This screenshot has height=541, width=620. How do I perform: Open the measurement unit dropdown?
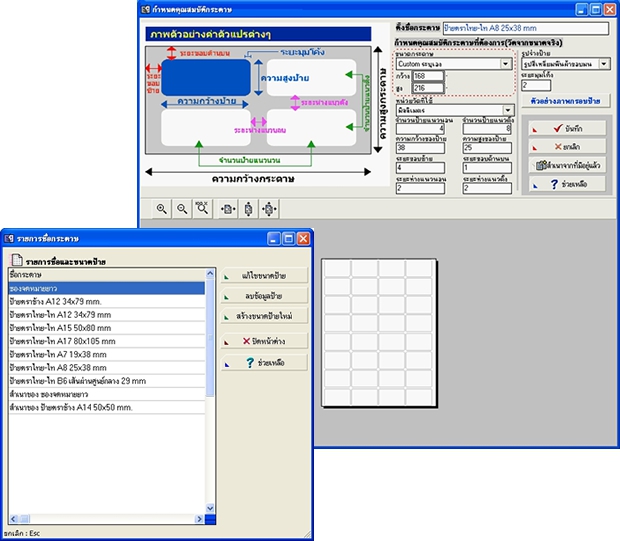[x=508, y=110]
